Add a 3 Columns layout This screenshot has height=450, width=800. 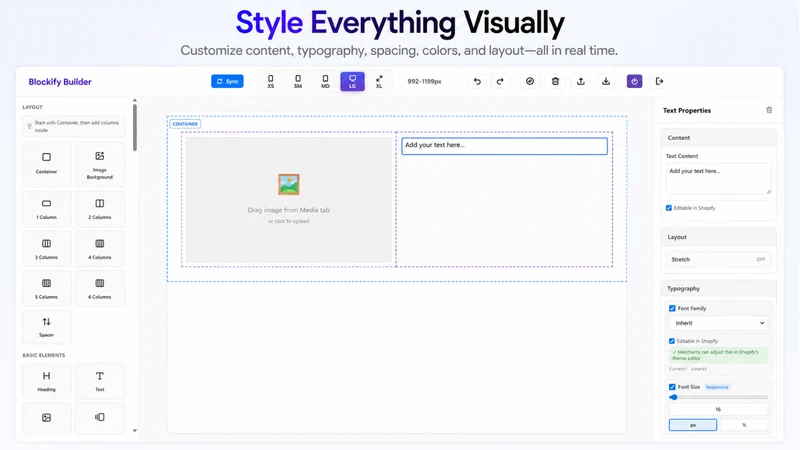point(46,248)
